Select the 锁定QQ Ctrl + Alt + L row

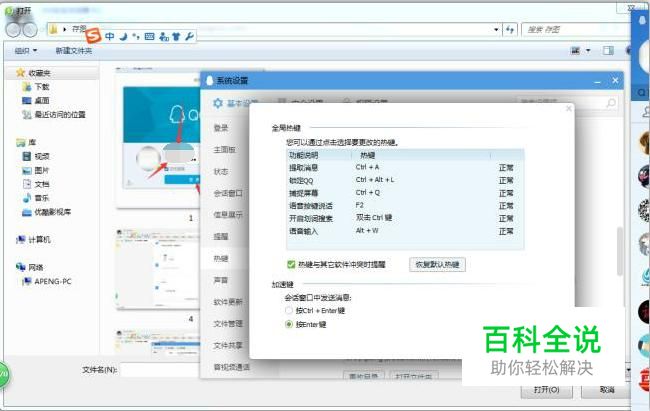405,180
